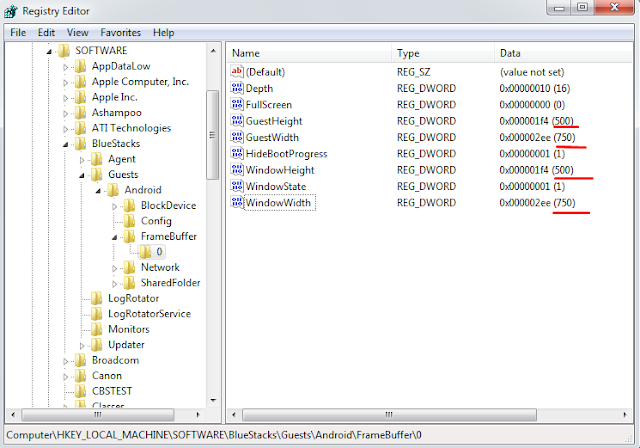This screenshot has width=640, height=448.
Task: Click the Monitors folder icon
Action: pos(97,329)
